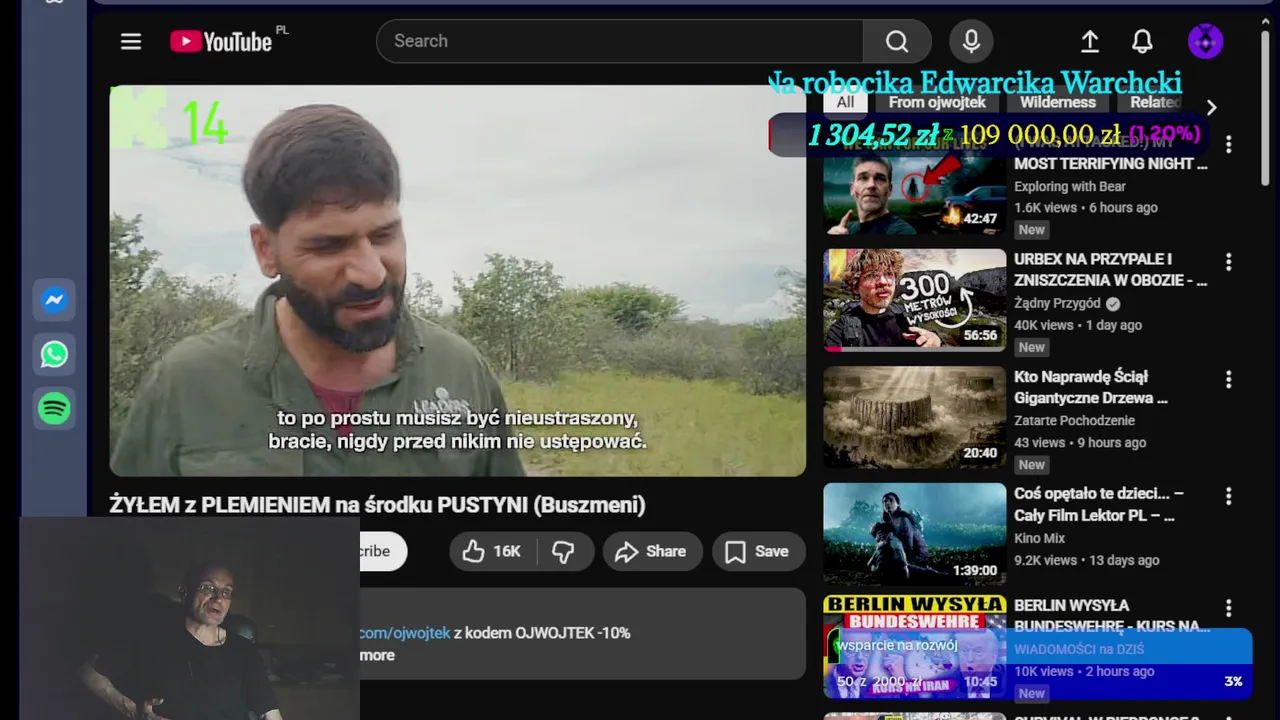Open the MOST TERRIFYING NIGHT thumbnail
This screenshot has width=1280, height=720.
click(x=914, y=186)
